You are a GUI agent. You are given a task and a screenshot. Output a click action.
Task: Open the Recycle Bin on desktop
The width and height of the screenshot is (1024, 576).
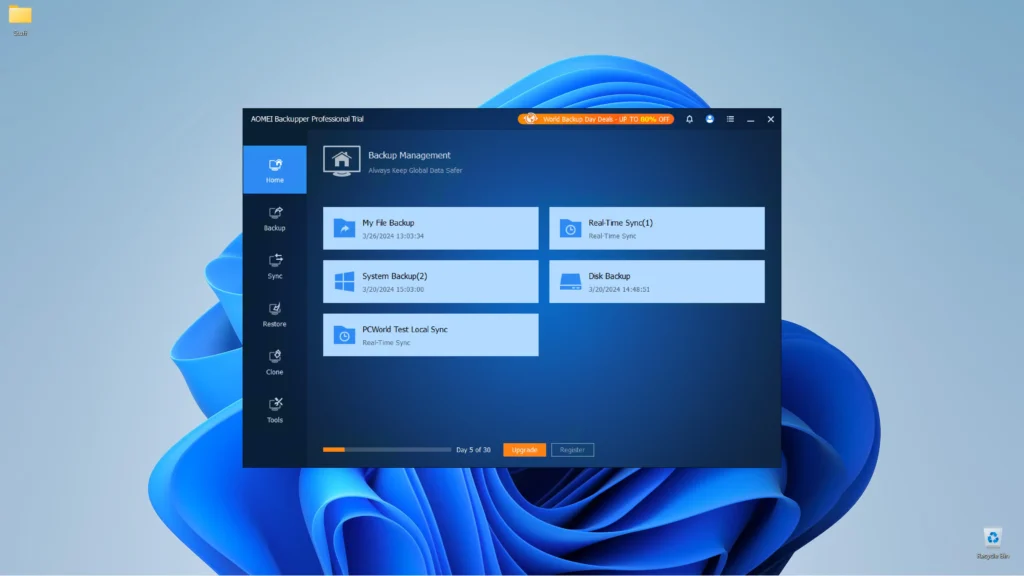tap(993, 543)
